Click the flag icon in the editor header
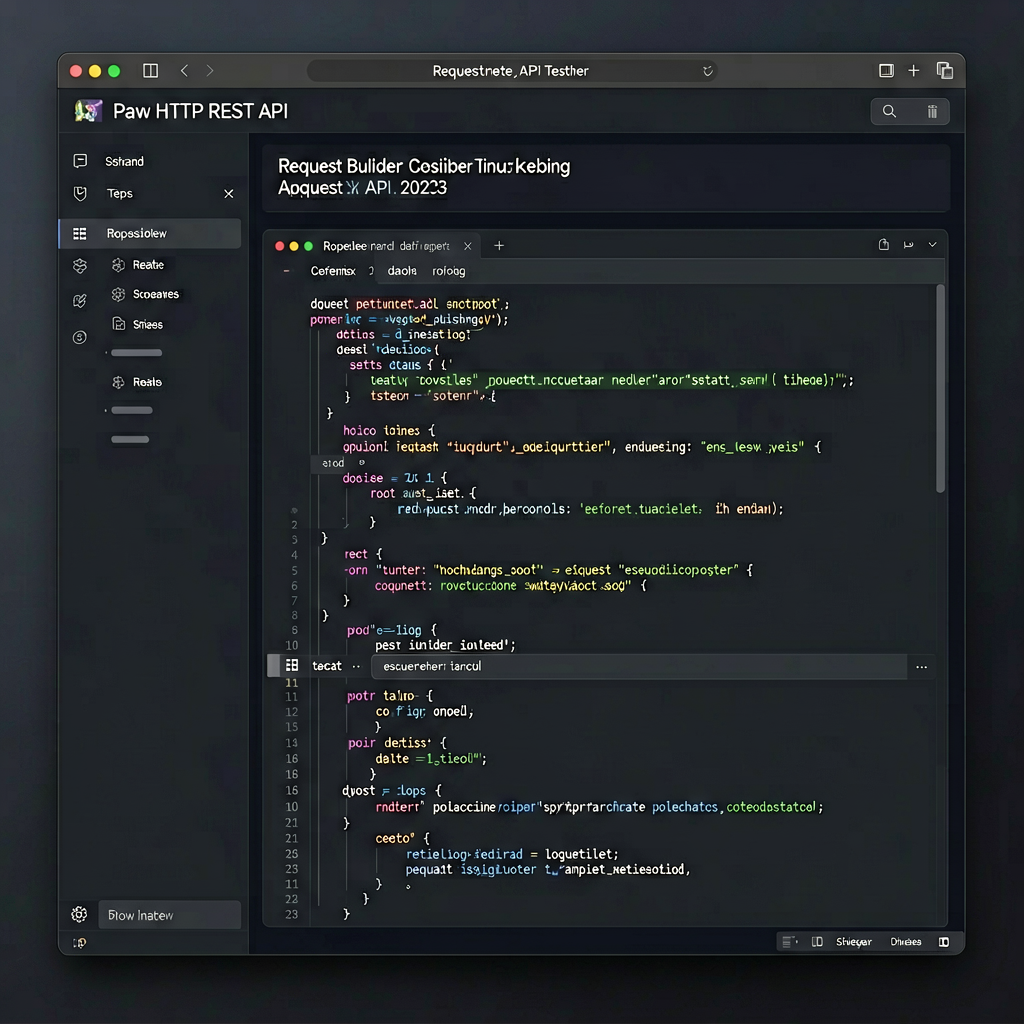 tap(908, 245)
